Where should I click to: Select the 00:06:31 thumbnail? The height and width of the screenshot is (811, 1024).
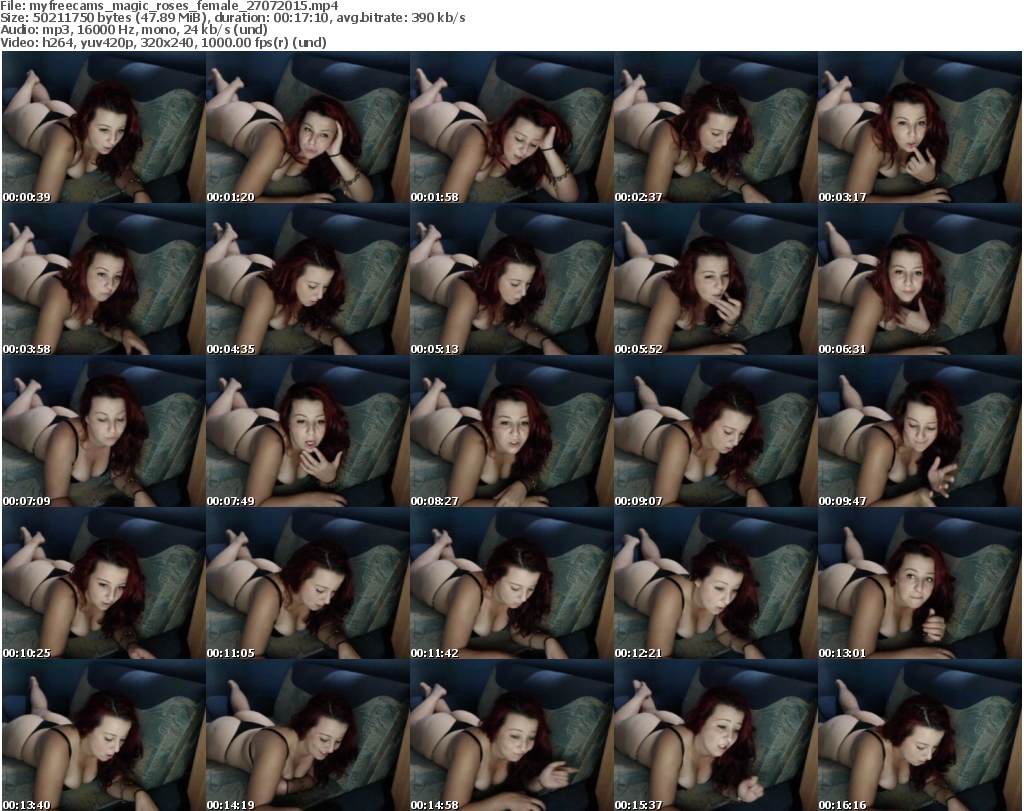(920, 279)
